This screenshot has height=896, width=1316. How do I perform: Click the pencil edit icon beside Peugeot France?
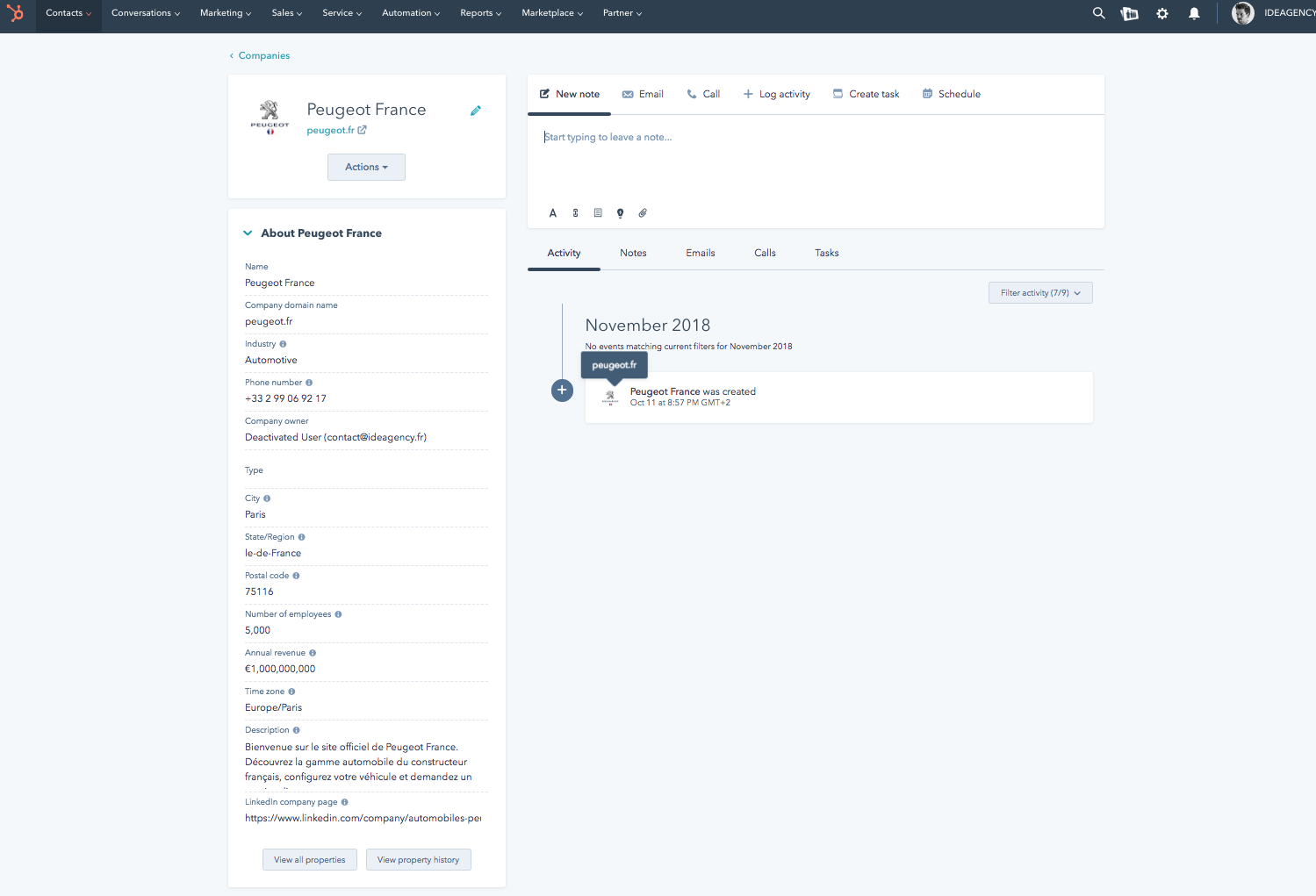[x=476, y=111]
